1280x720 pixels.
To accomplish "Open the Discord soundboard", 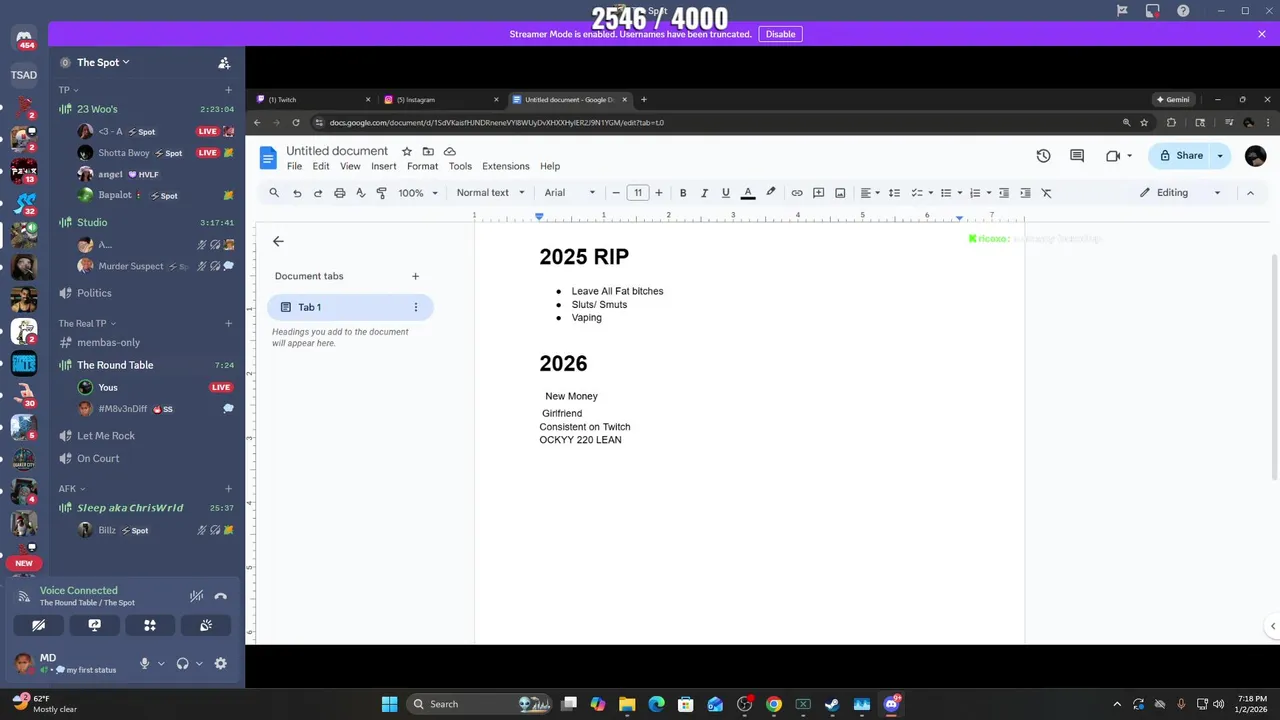I will (x=206, y=625).
